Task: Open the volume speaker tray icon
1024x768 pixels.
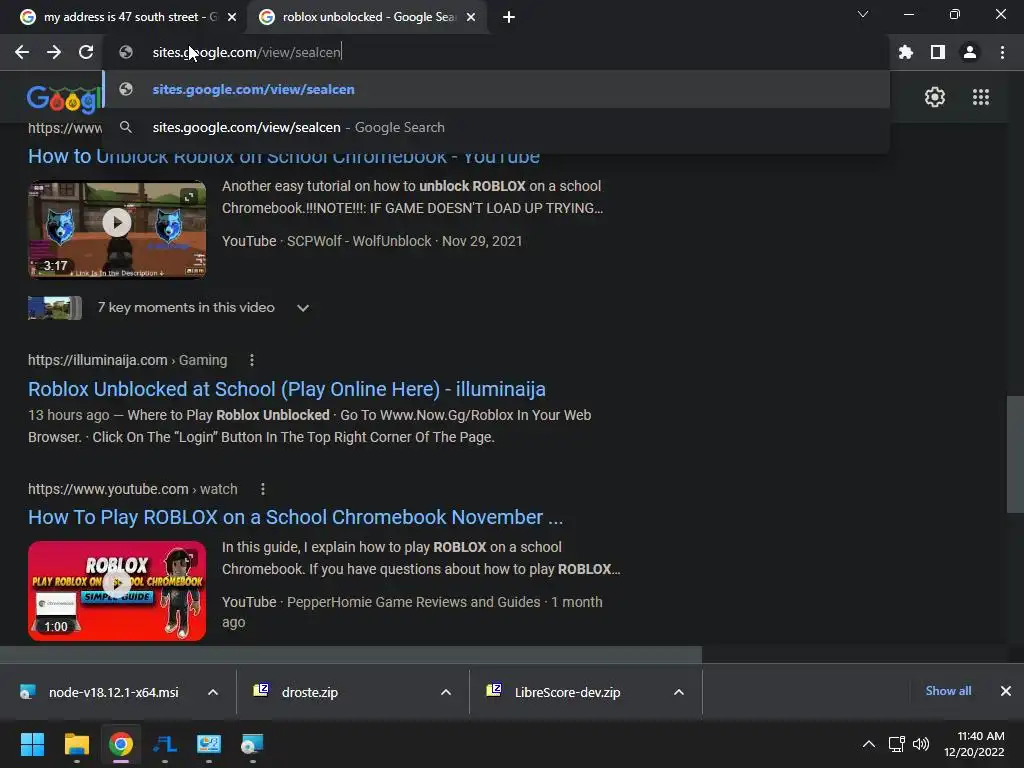Action: pos(921,744)
